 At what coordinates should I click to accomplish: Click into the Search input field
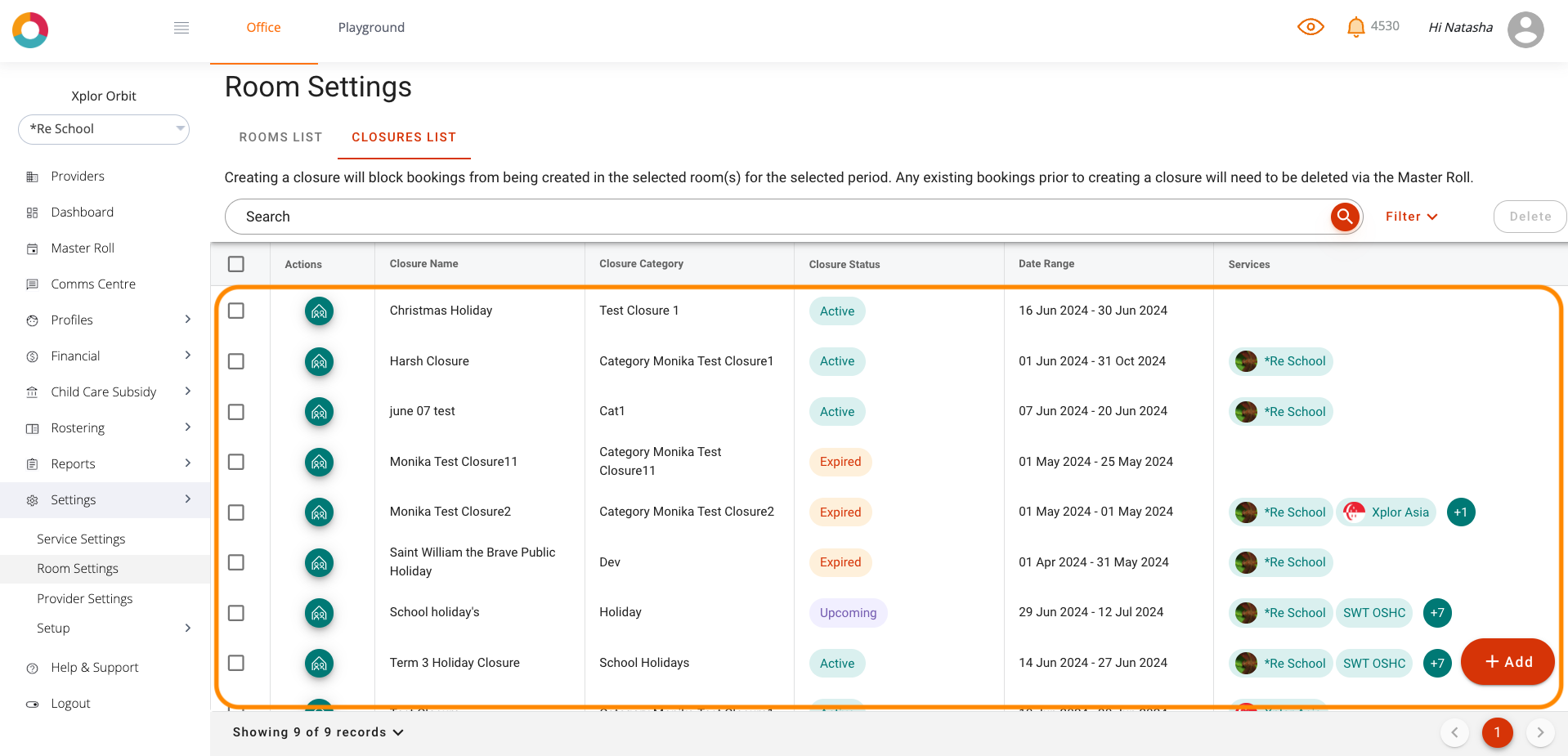[777, 217]
